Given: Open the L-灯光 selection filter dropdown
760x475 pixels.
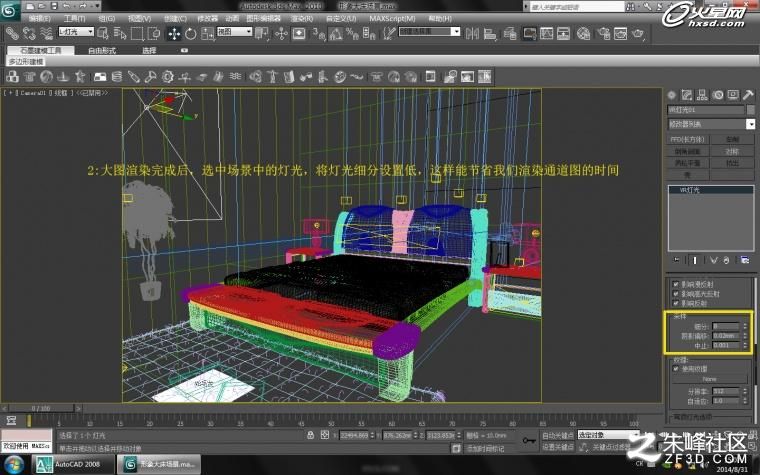Looking at the screenshot, I should tap(76, 32).
